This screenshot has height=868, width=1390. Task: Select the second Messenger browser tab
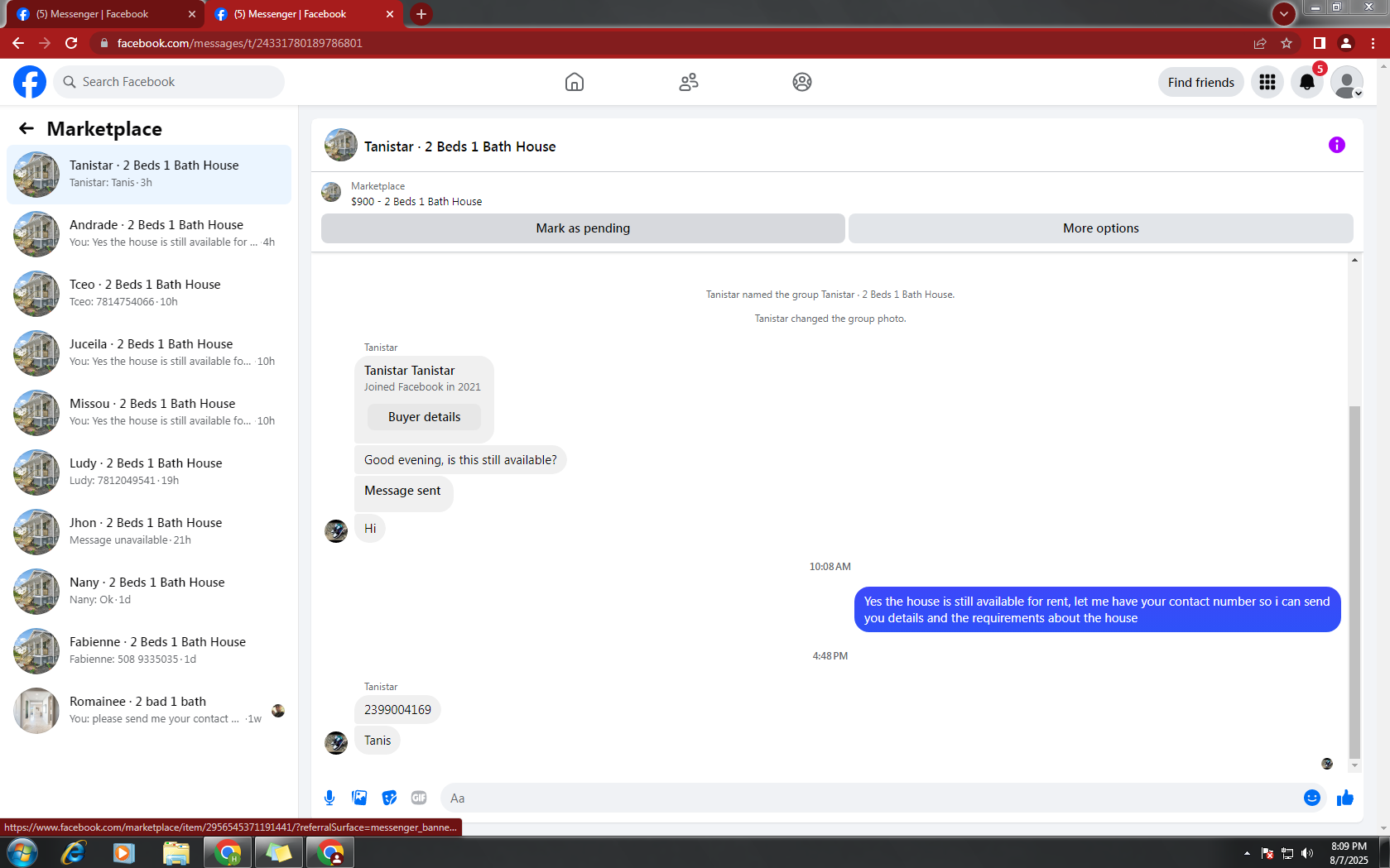coord(303,14)
